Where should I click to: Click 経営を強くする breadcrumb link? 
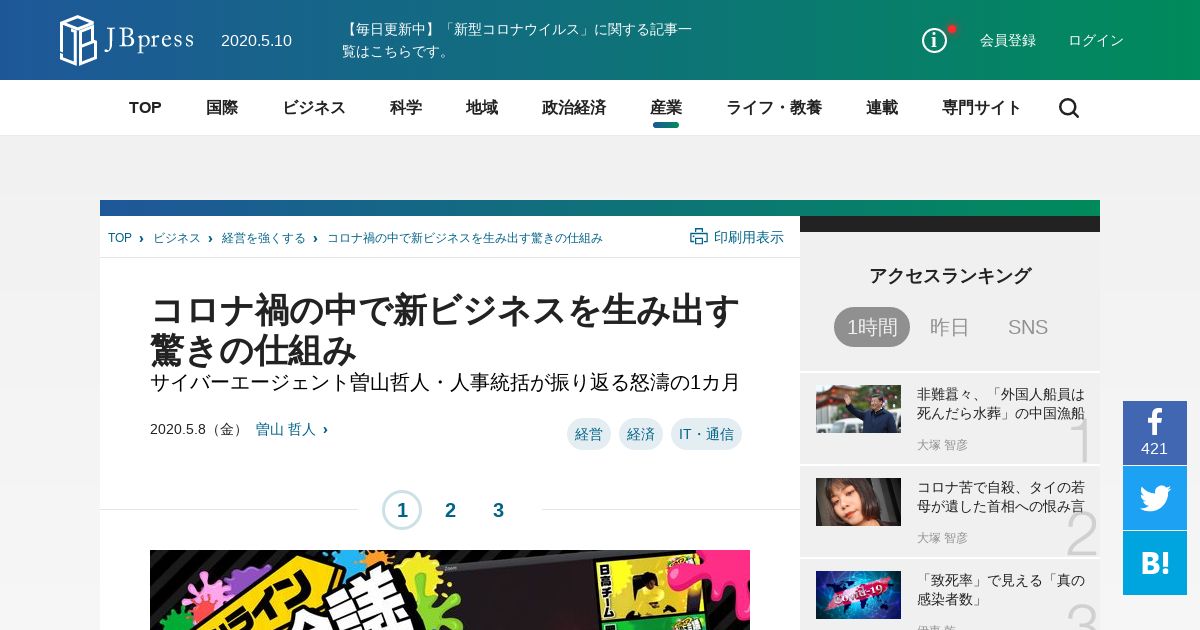pyautogui.click(x=264, y=238)
